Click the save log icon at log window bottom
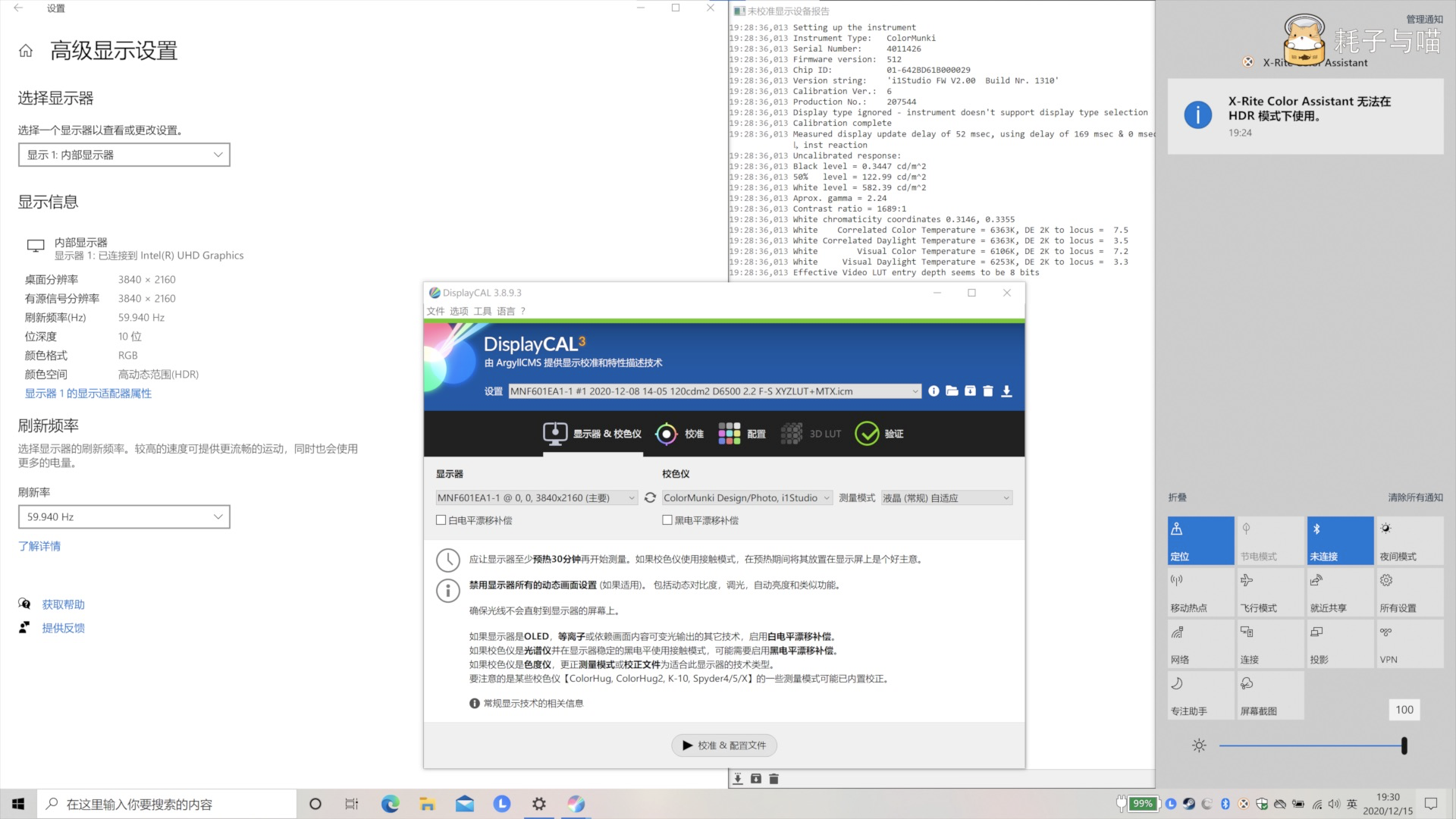Image resolution: width=1456 pixels, height=819 pixels. 756,779
